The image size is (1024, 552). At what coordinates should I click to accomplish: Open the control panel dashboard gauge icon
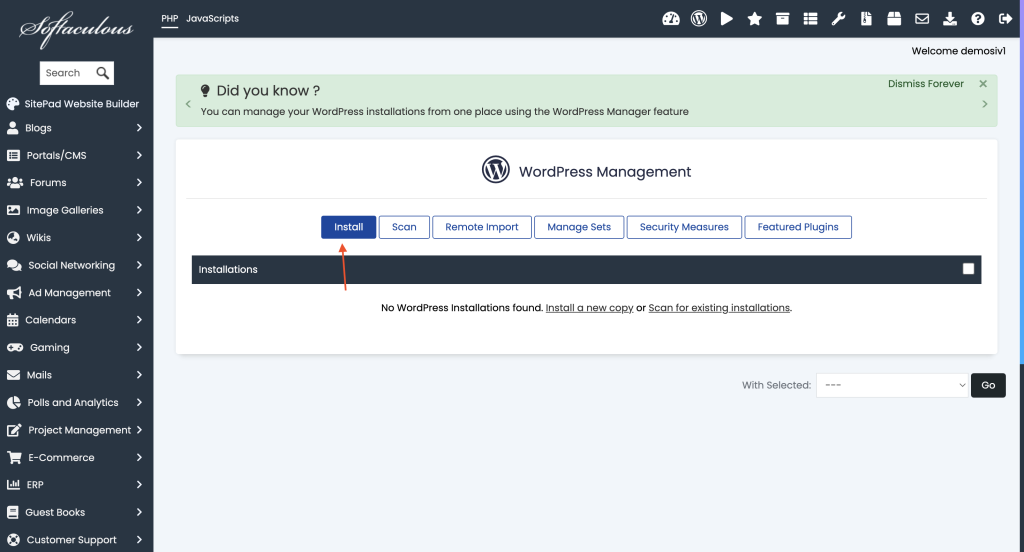(671, 19)
